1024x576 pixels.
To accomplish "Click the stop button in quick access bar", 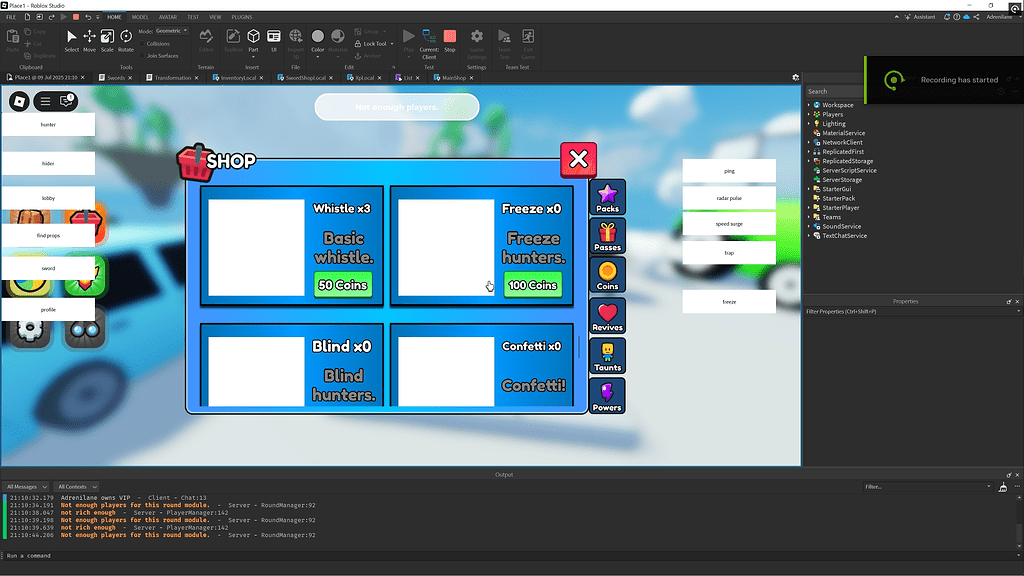I will point(76,17).
